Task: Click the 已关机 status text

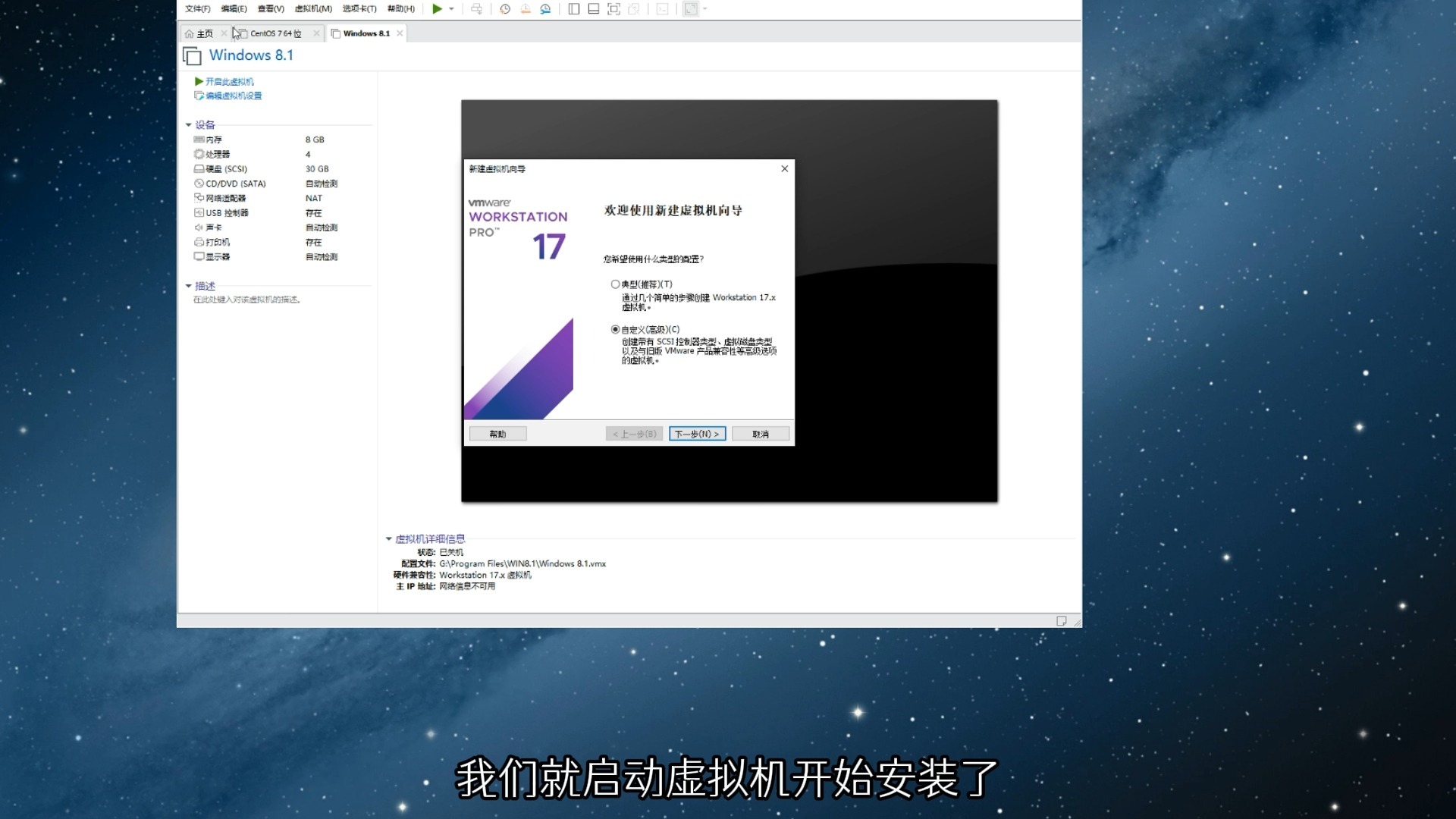Action: pos(451,553)
